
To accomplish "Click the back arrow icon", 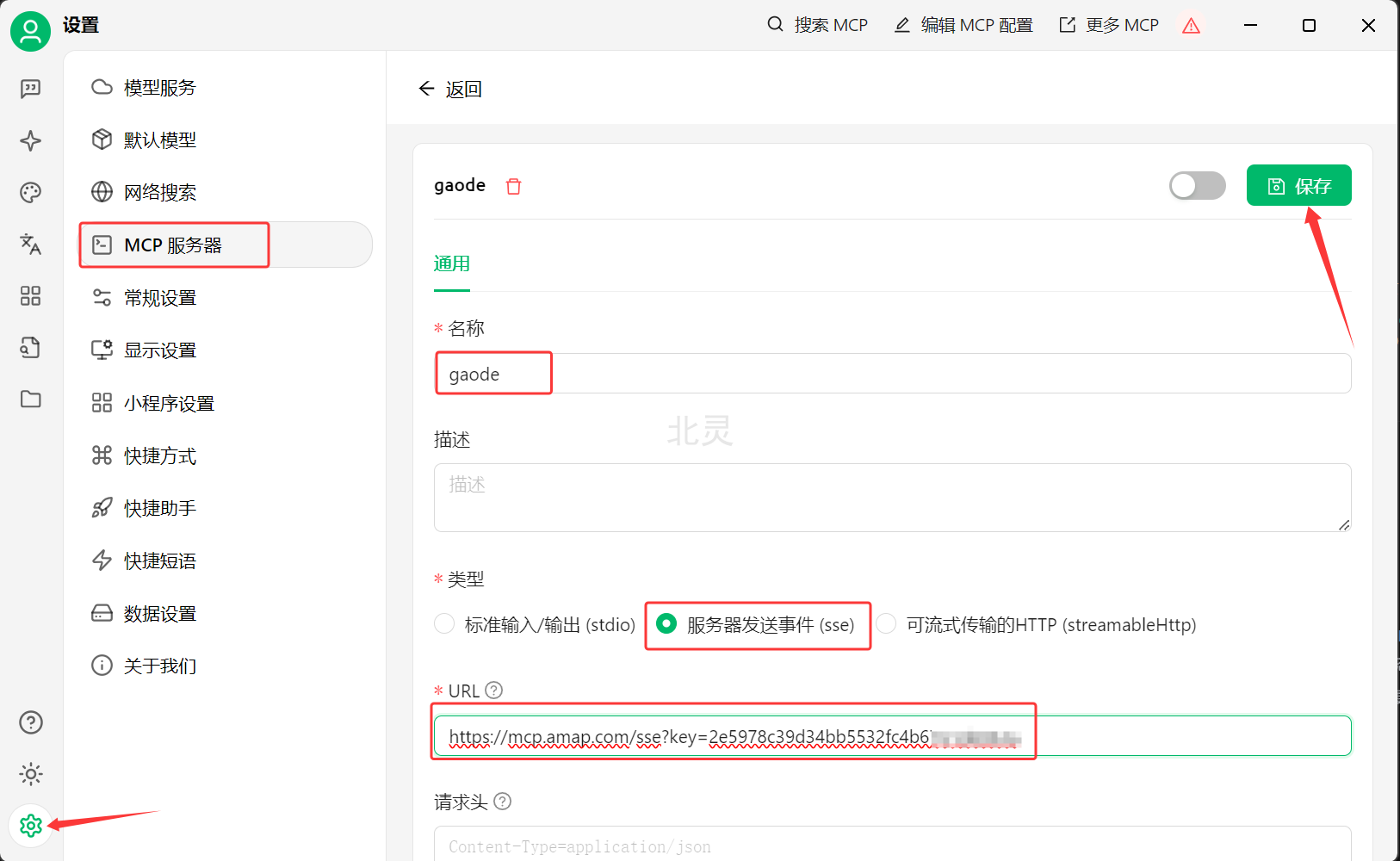I will pos(426,89).
